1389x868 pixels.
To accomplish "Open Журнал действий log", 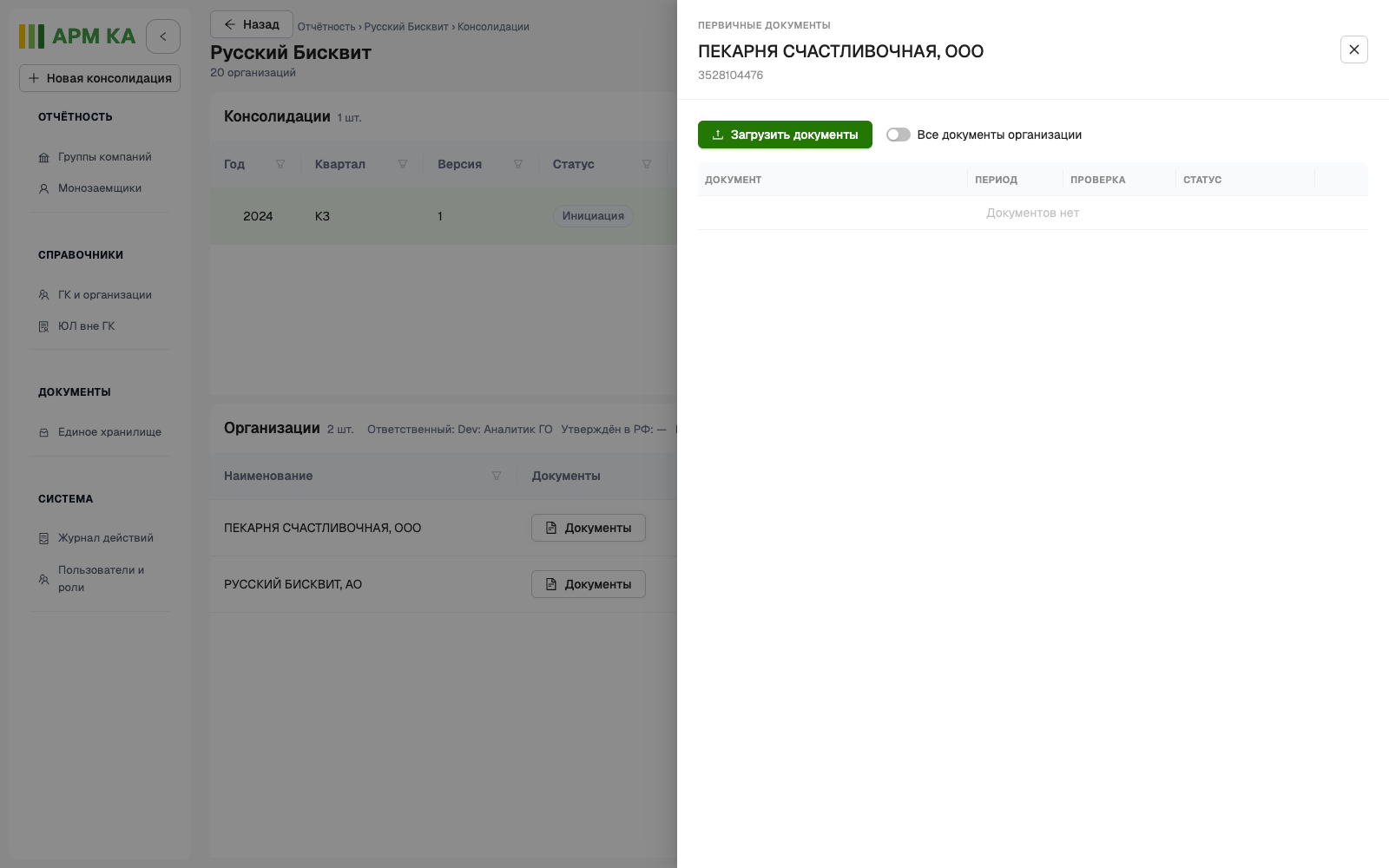I will click(106, 538).
